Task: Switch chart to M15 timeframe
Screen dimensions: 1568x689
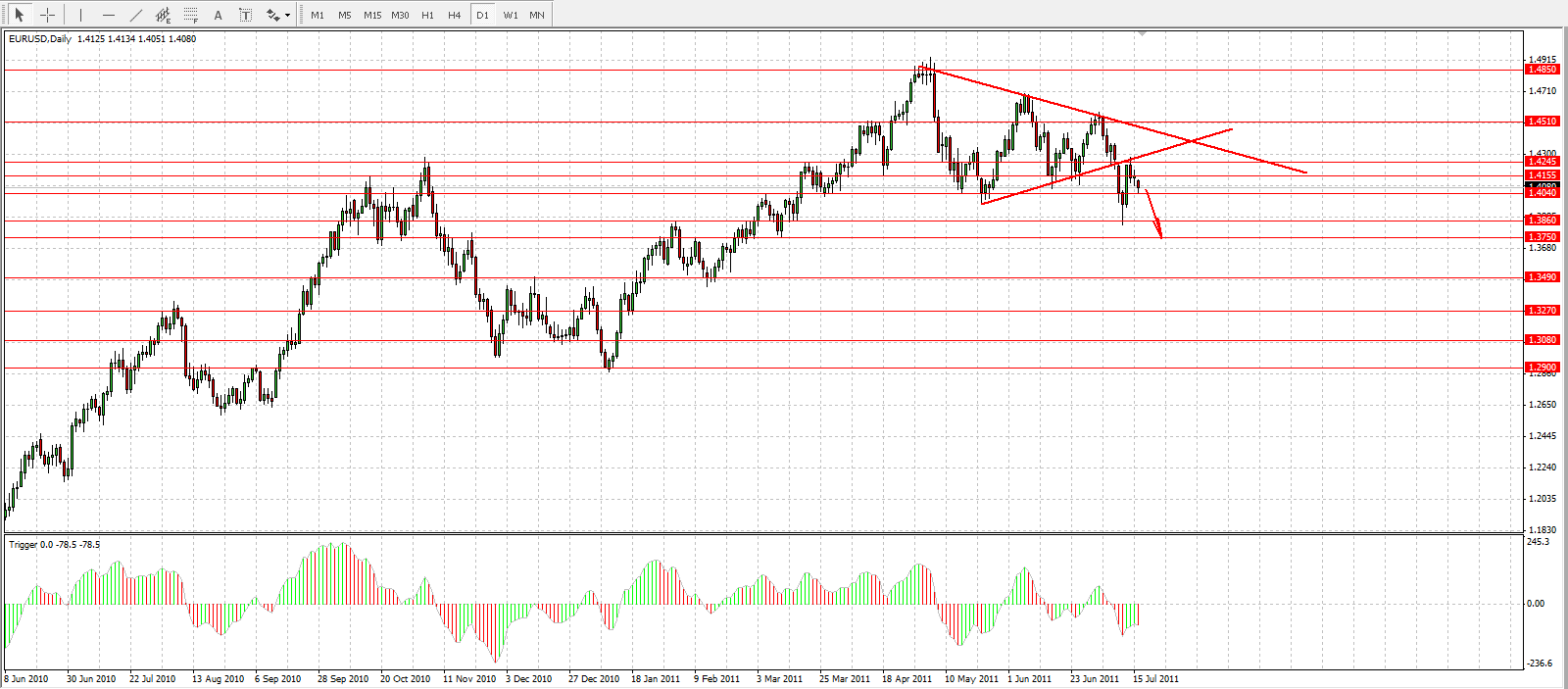Action: pyautogui.click(x=372, y=15)
